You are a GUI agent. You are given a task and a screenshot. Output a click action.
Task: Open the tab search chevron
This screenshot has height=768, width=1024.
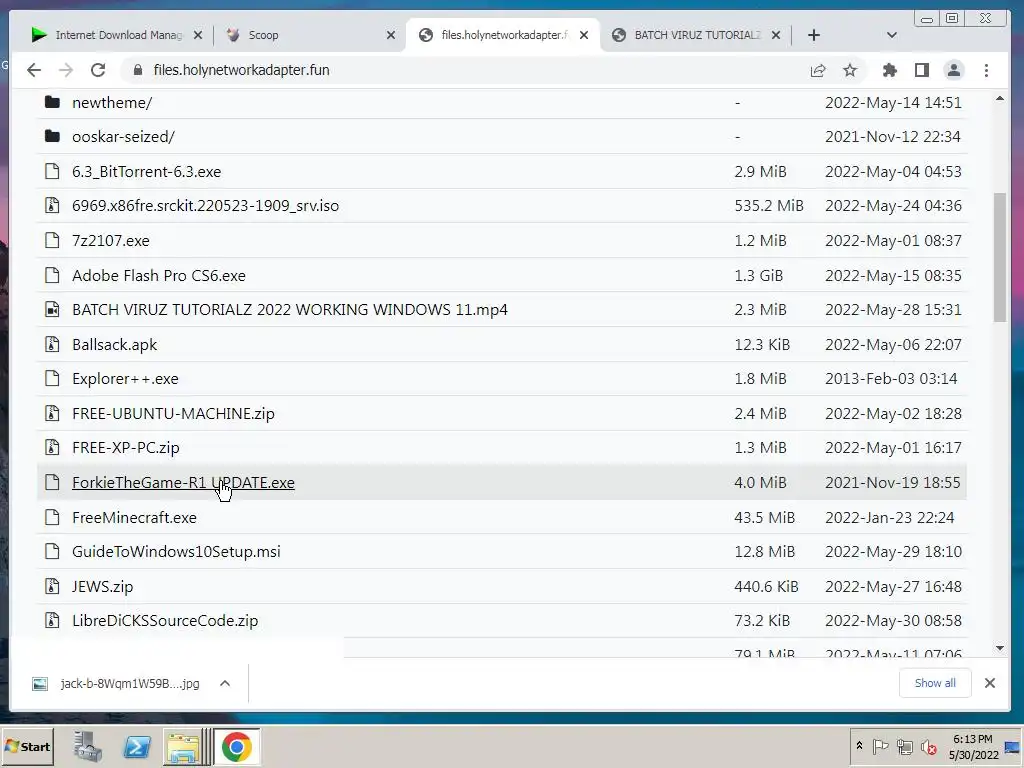coord(891,35)
